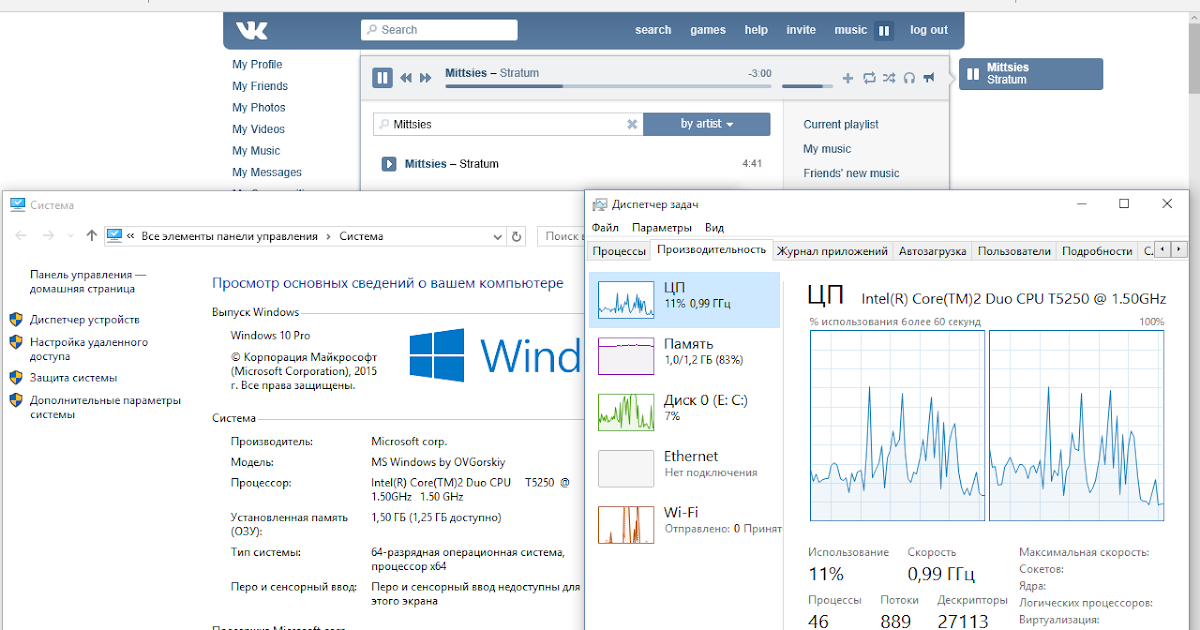Select the ЦП performance thumbnail
Screen dimensions: 1200x630
(625, 299)
